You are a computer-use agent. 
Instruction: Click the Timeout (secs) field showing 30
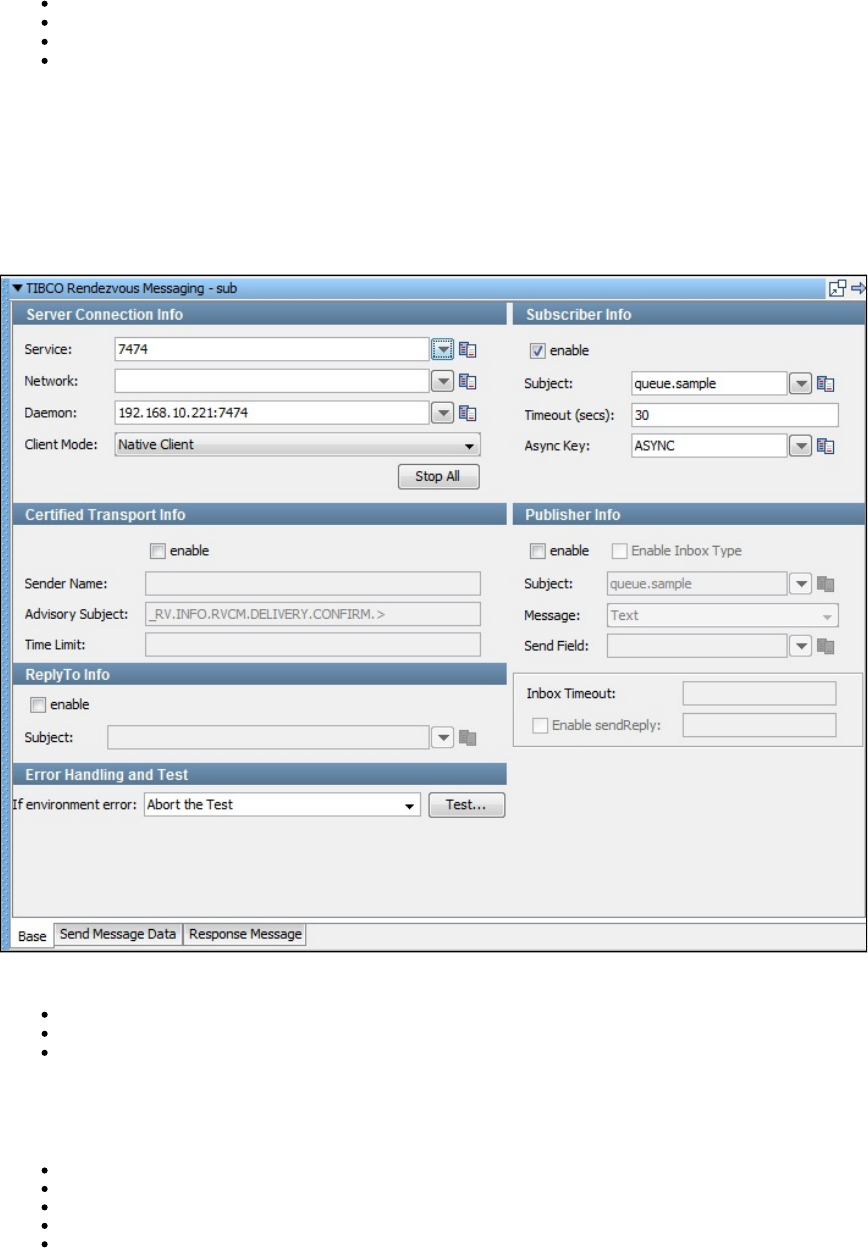735,415
